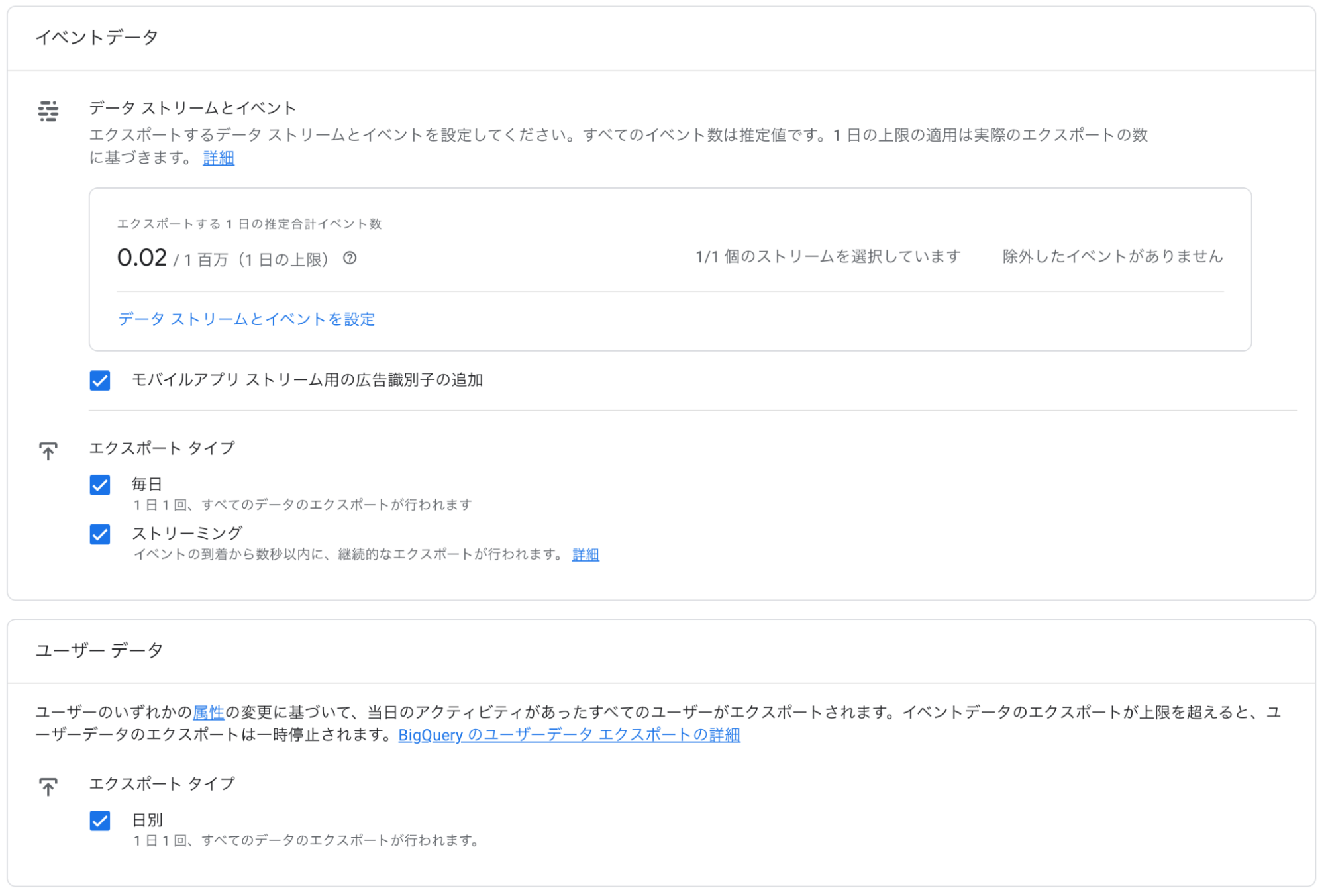Click the help icon beside the daily limit
This screenshot has height=896, width=1324.
[x=350, y=258]
